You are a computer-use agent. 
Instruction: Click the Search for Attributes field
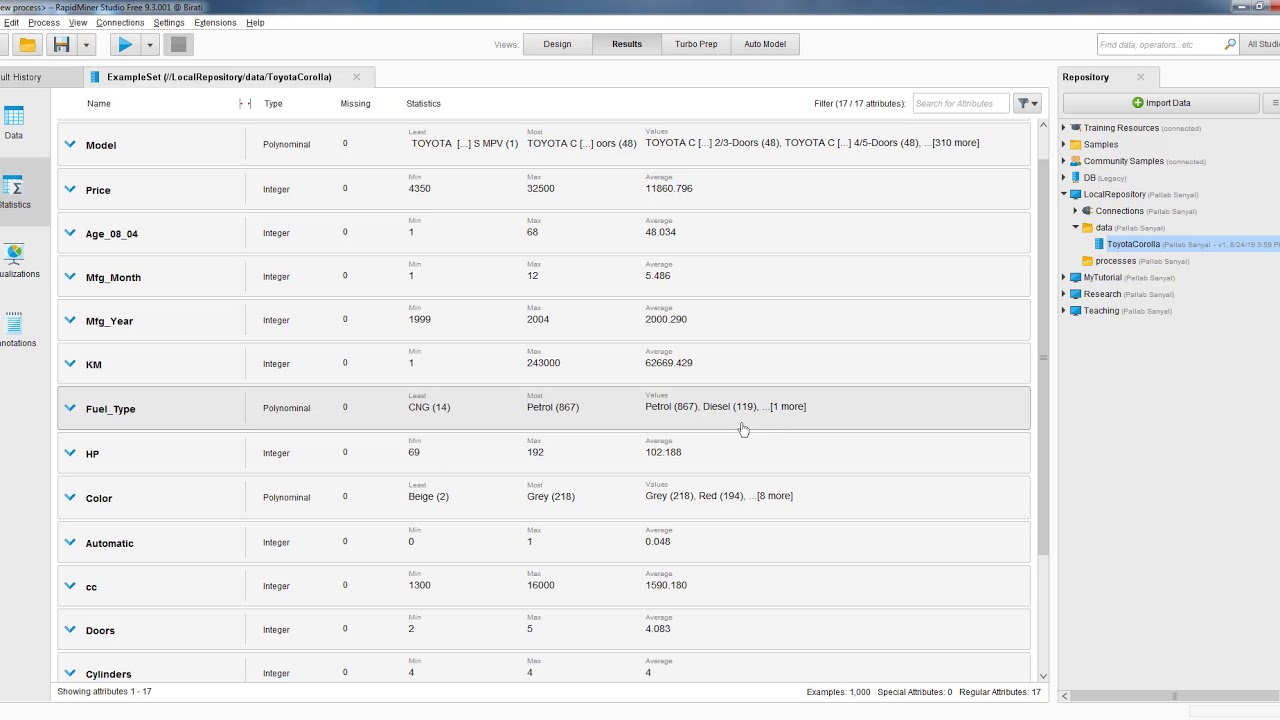[959, 103]
